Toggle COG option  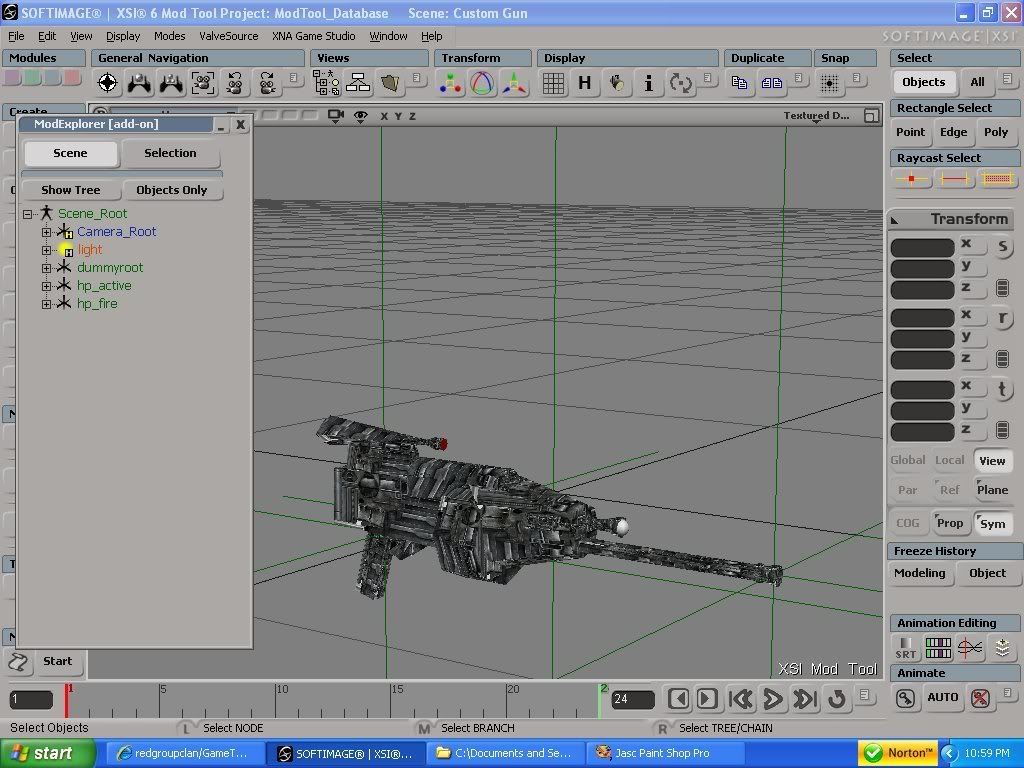908,523
